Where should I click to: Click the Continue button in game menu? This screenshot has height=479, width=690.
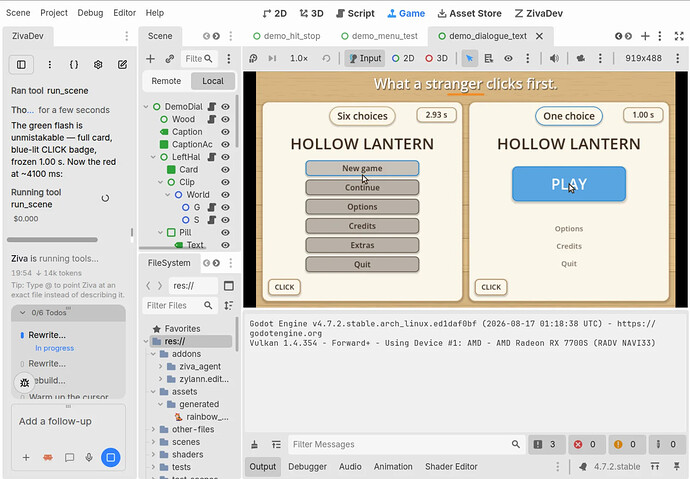[x=362, y=187]
